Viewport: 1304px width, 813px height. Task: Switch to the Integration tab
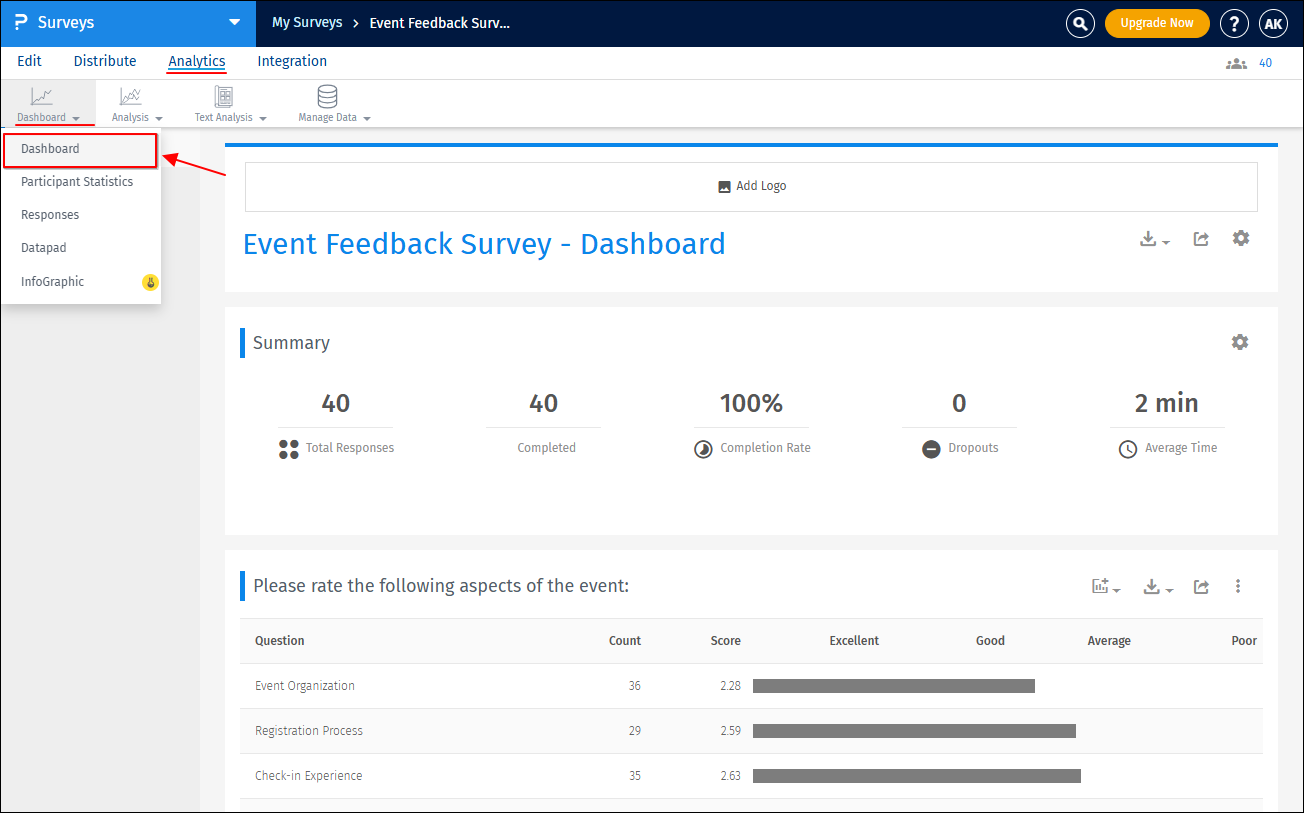click(291, 61)
